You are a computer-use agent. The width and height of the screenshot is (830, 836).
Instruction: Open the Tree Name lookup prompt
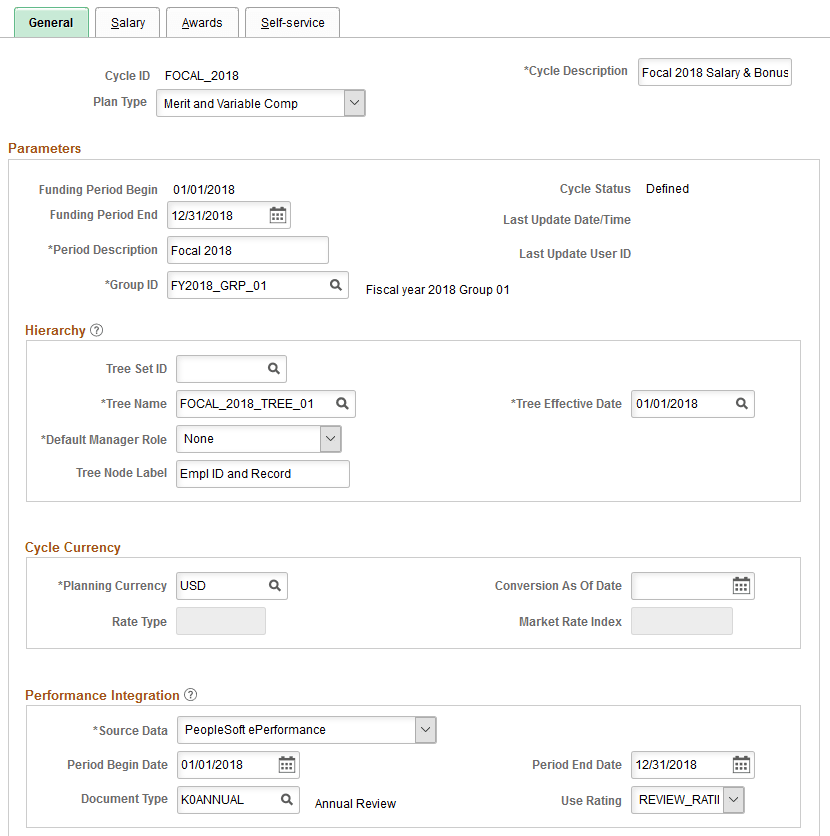coord(343,404)
